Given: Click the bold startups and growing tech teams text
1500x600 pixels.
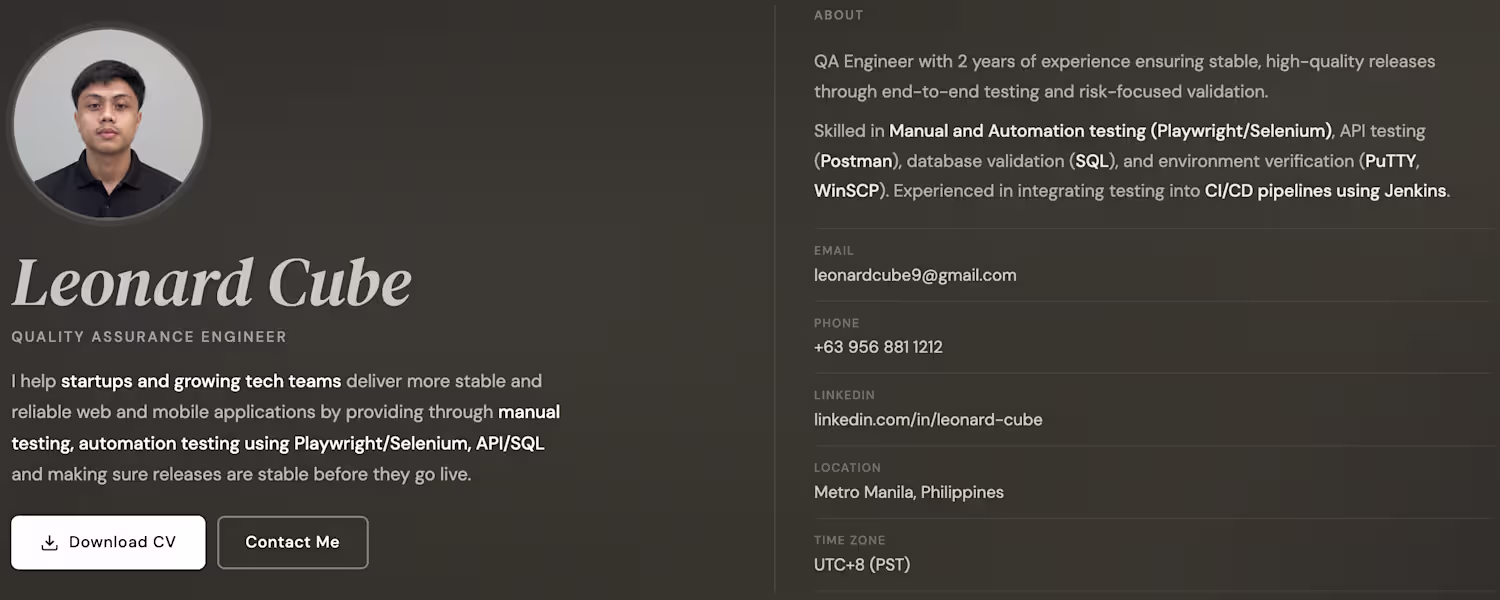Looking at the screenshot, I should 201,381.
